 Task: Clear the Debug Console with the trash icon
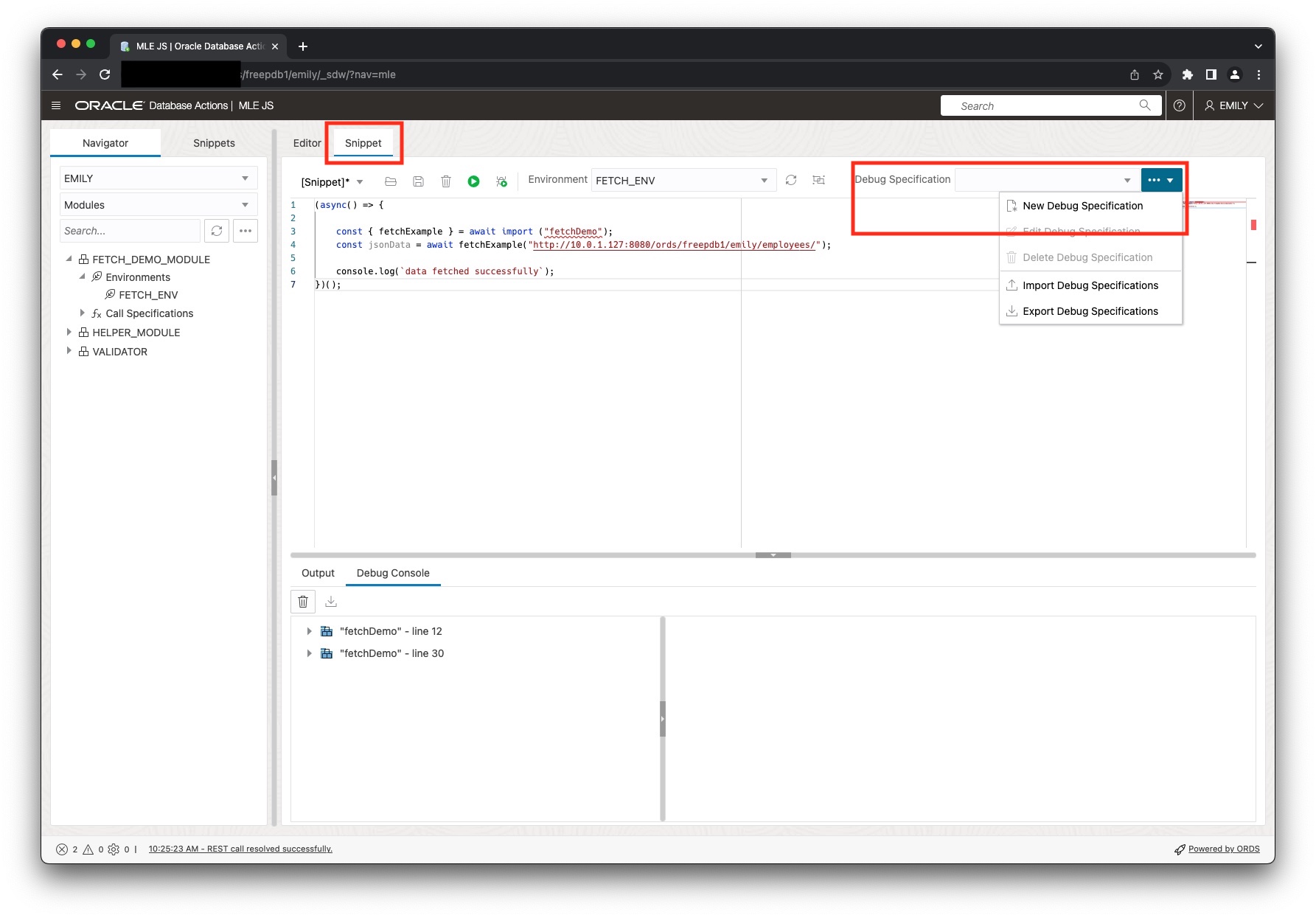(303, 602)
